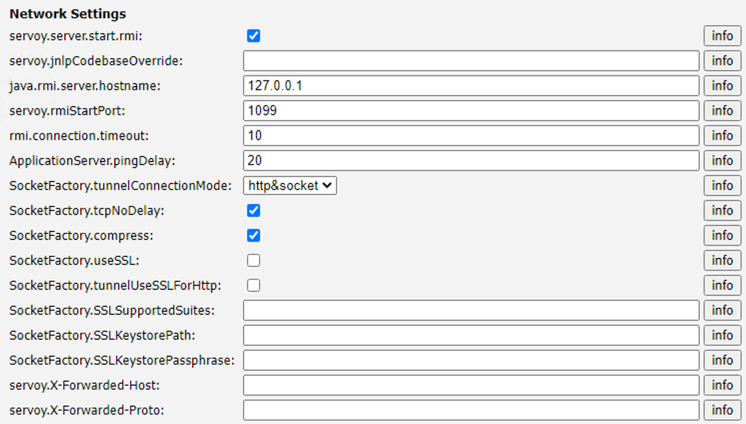Disable the SocketFactory.compress checkbox
Screen dimensions: 746x424
coord(254,236)
